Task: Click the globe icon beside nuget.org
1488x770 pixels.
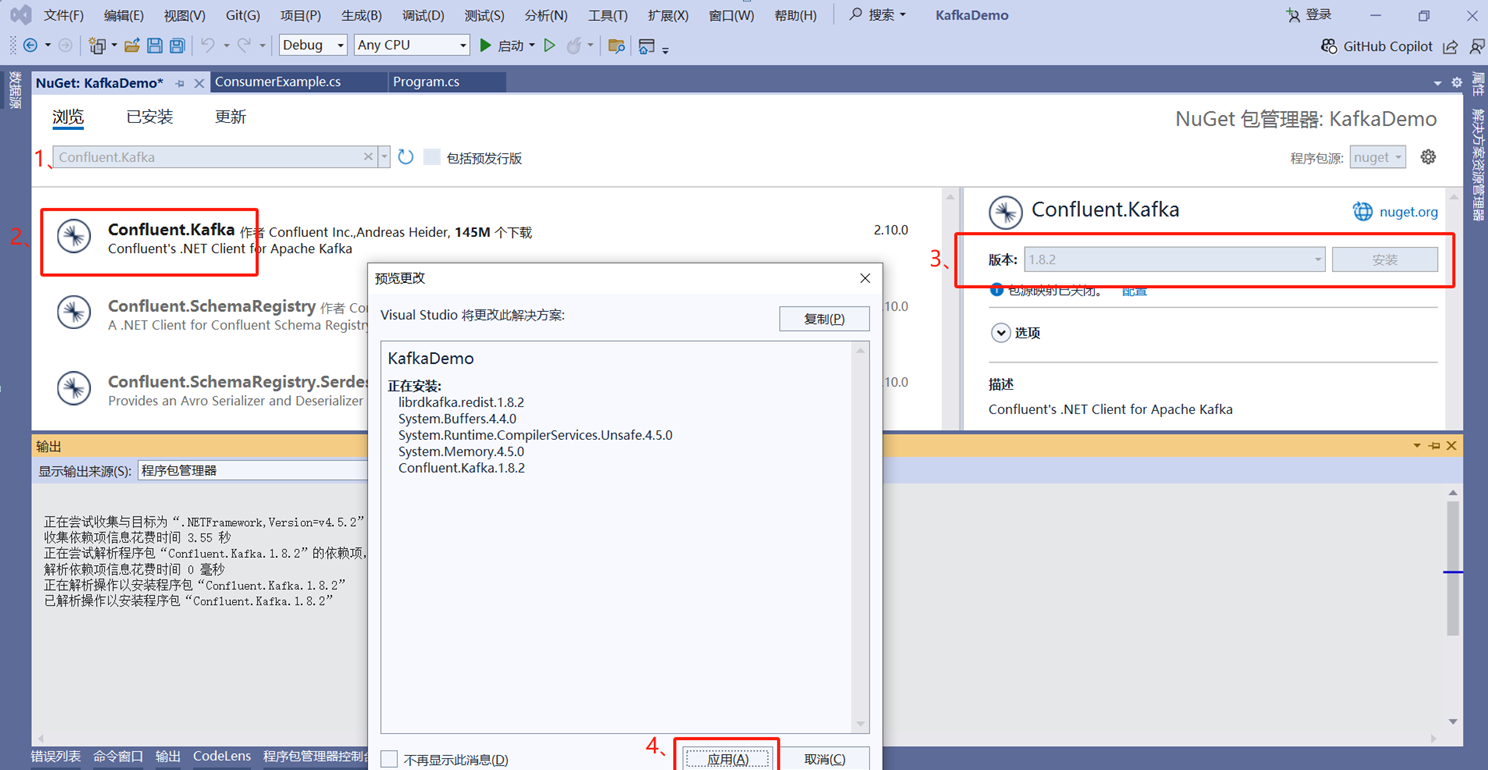Action: (1362, 212)
